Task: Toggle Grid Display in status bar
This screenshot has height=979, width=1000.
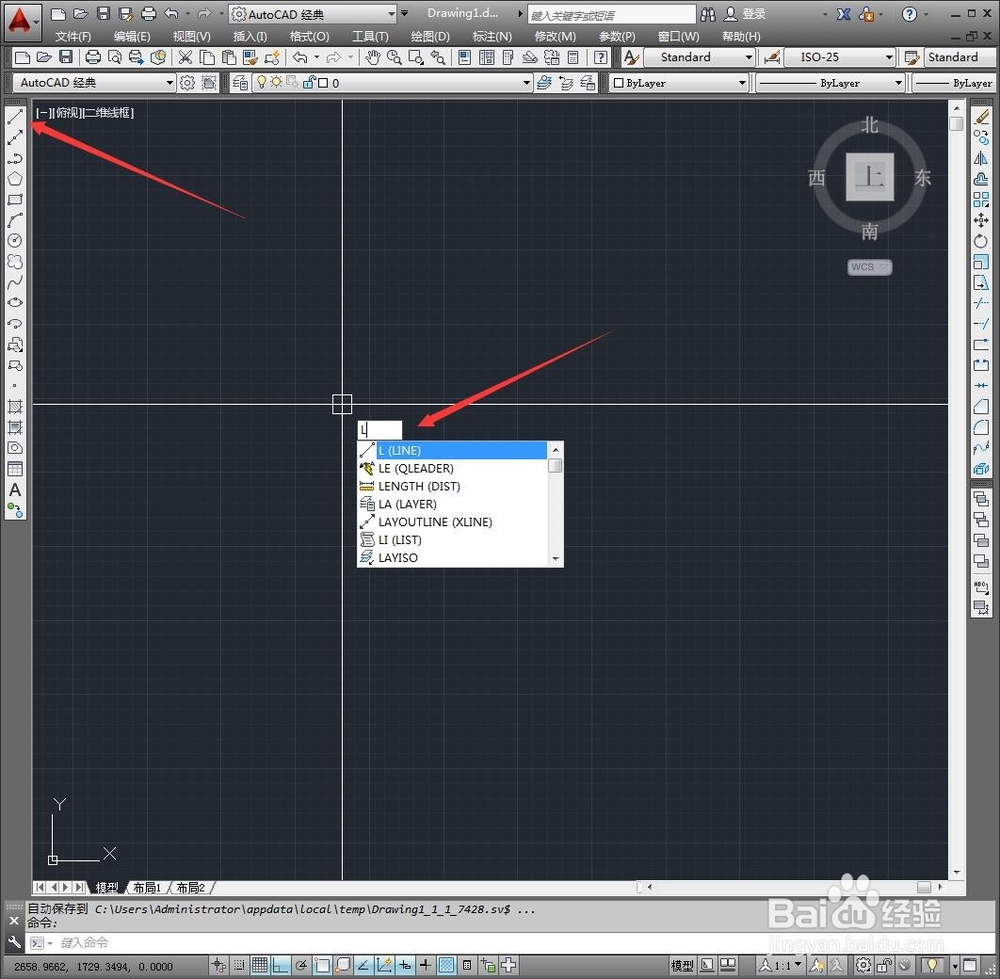Action: [260, 965]
